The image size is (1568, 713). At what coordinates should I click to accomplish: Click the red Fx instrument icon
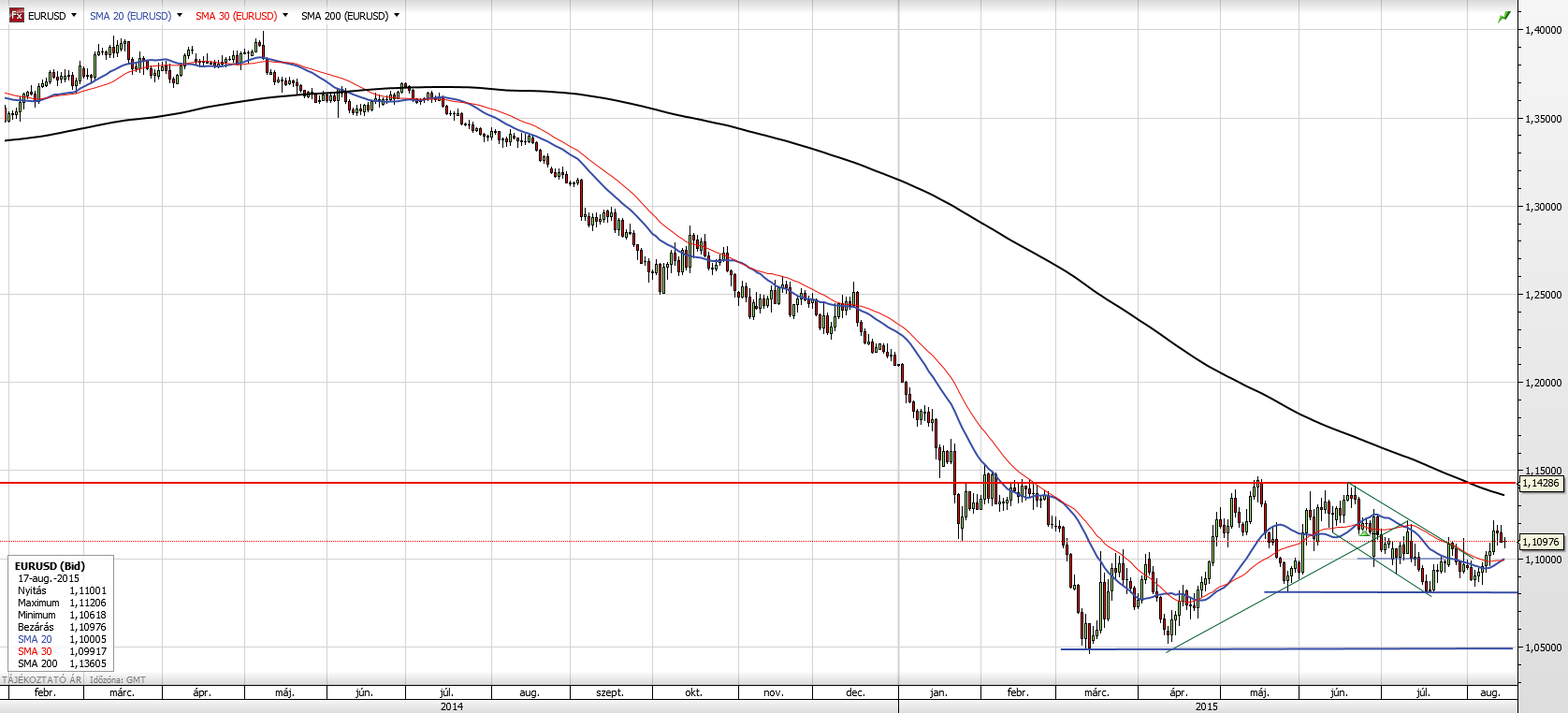pos(17,16)
